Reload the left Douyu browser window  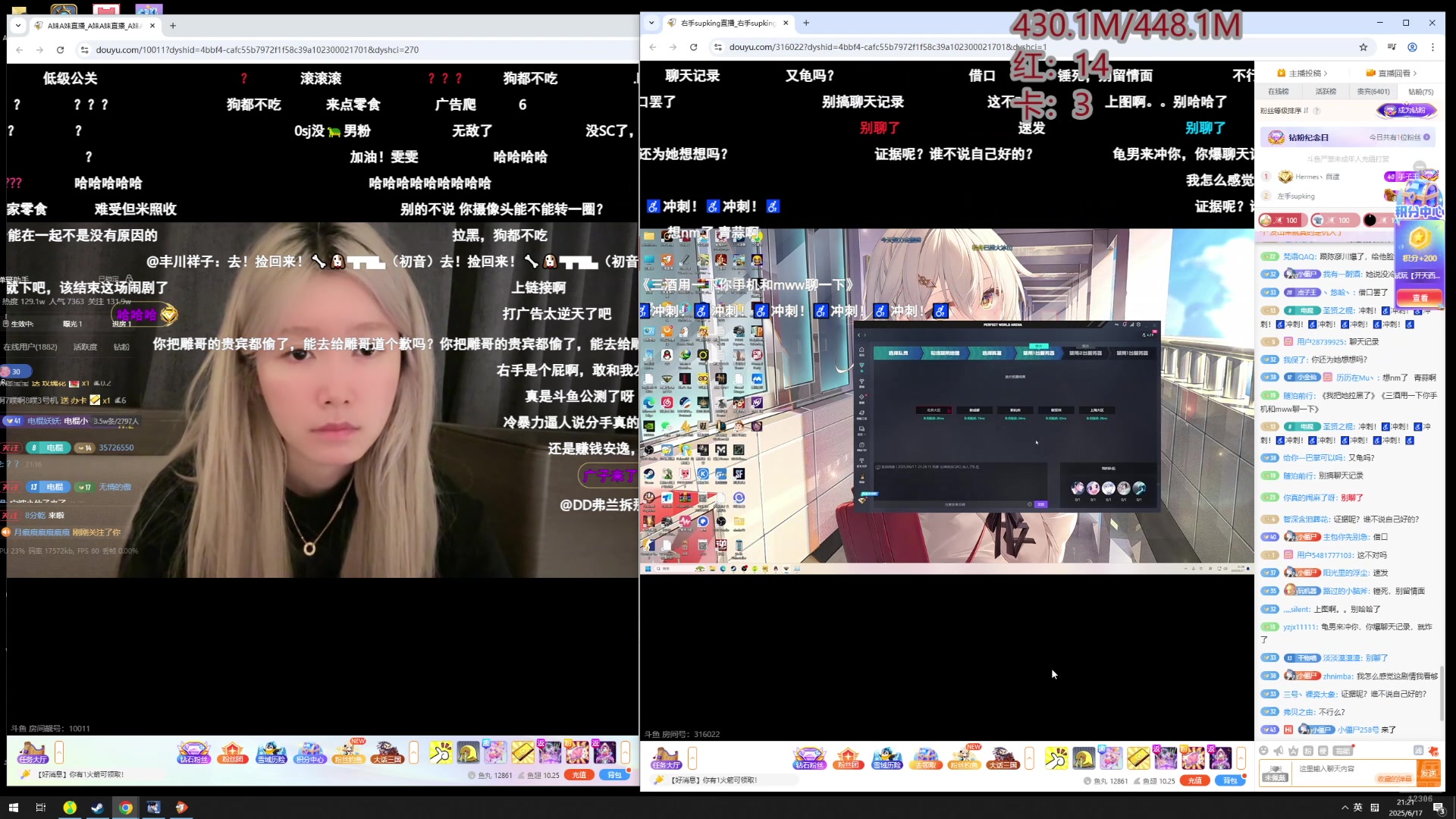click(x=60, y=50)
